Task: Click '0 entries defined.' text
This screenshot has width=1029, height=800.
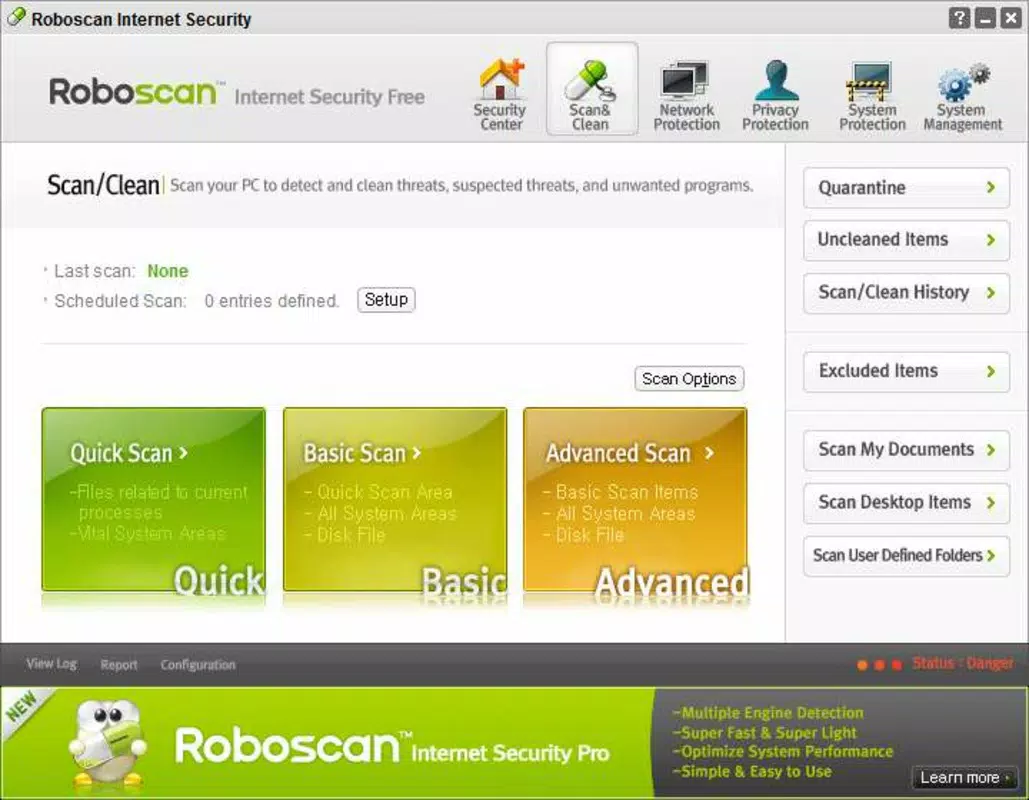Action: (272, 301)
